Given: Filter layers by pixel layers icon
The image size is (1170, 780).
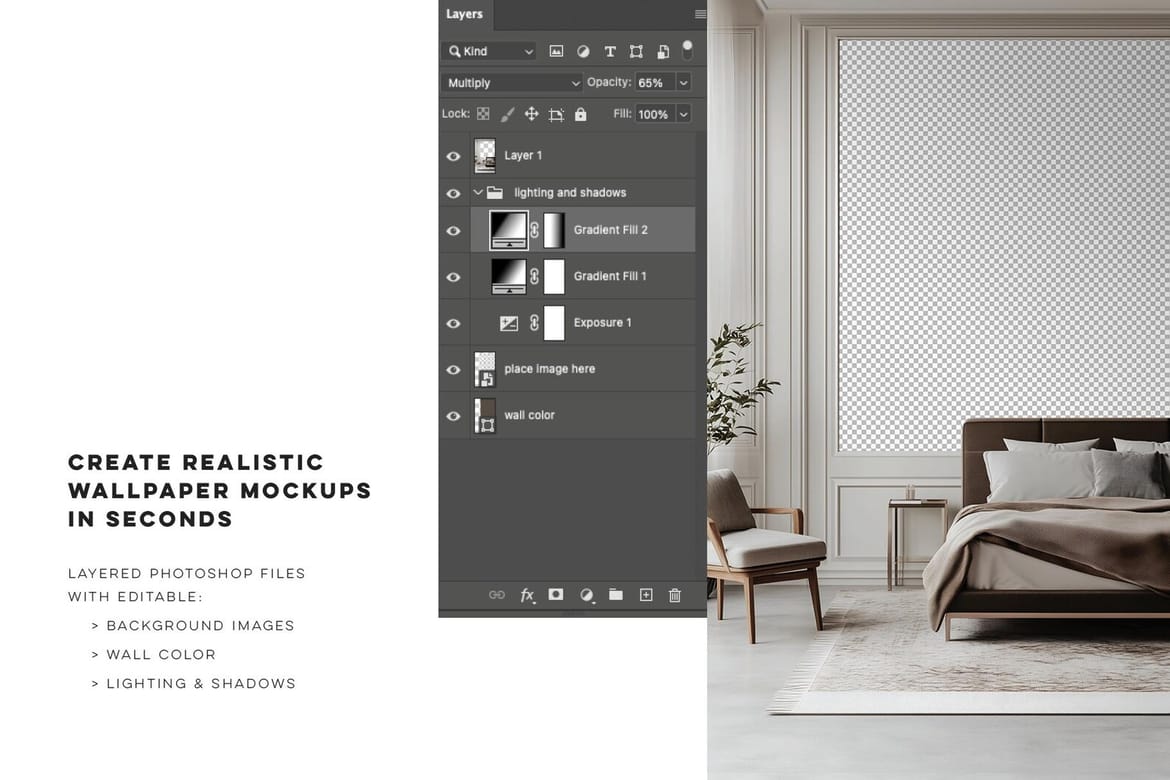Looking at the screenshot, I should point(556,52).
